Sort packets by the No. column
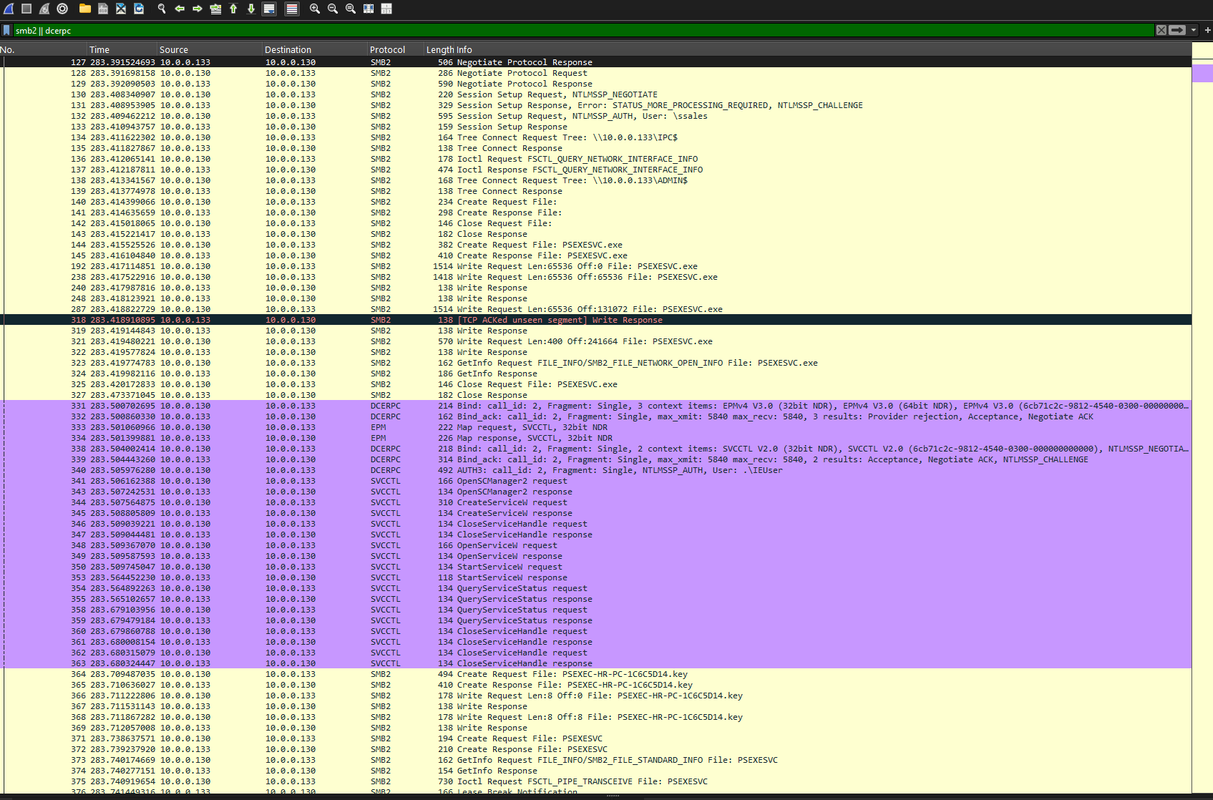This screenshot has width=1213, height=800. pyautogui.click(x=43, y=49)
